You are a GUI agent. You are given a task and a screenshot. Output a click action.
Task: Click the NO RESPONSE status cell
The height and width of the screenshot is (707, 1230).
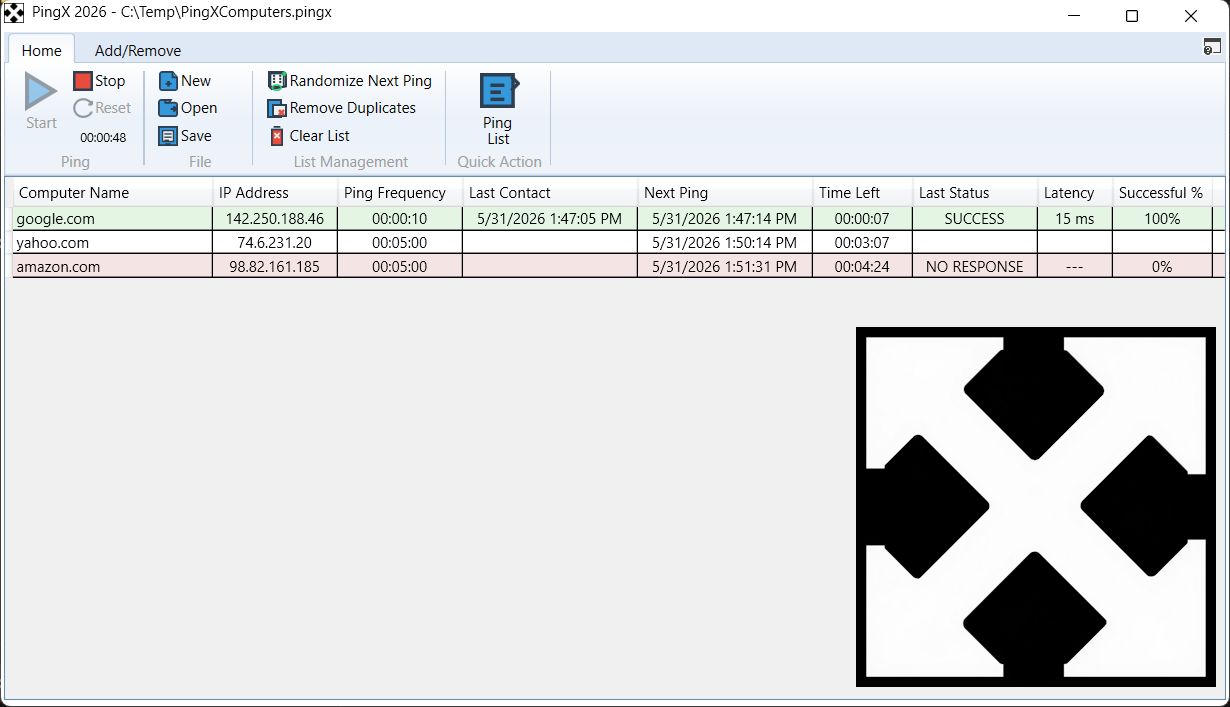[975, 266]
